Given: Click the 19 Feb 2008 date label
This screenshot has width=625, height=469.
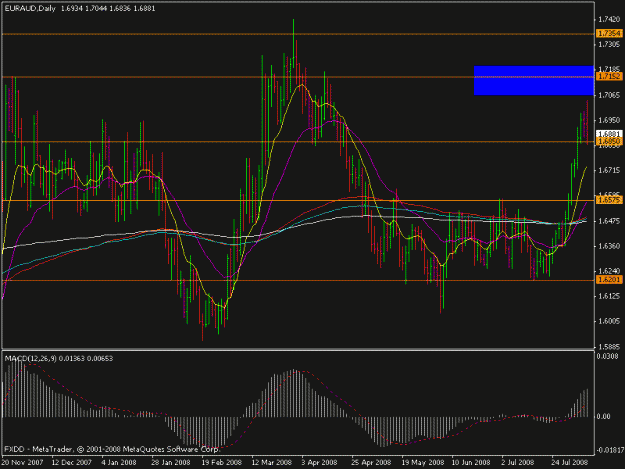Looking at the screenshot, I should point(221,463).
